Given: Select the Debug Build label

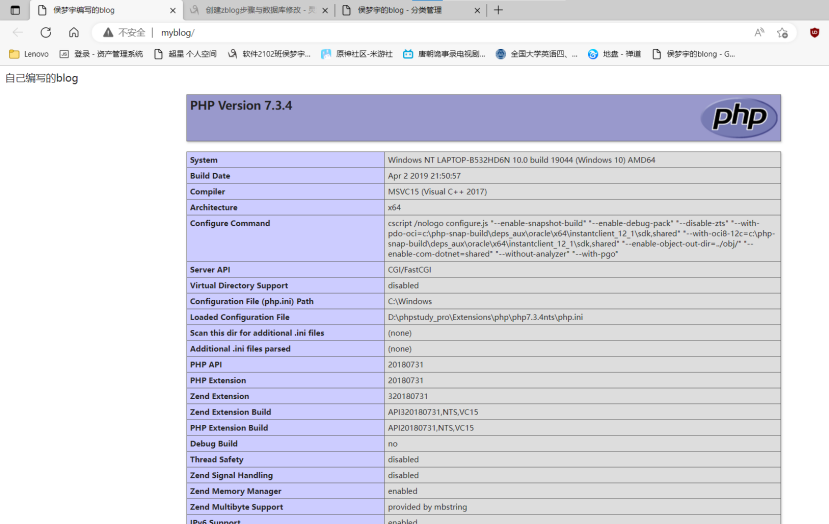Looking at the screenshot, I should [x=214, y=444].
